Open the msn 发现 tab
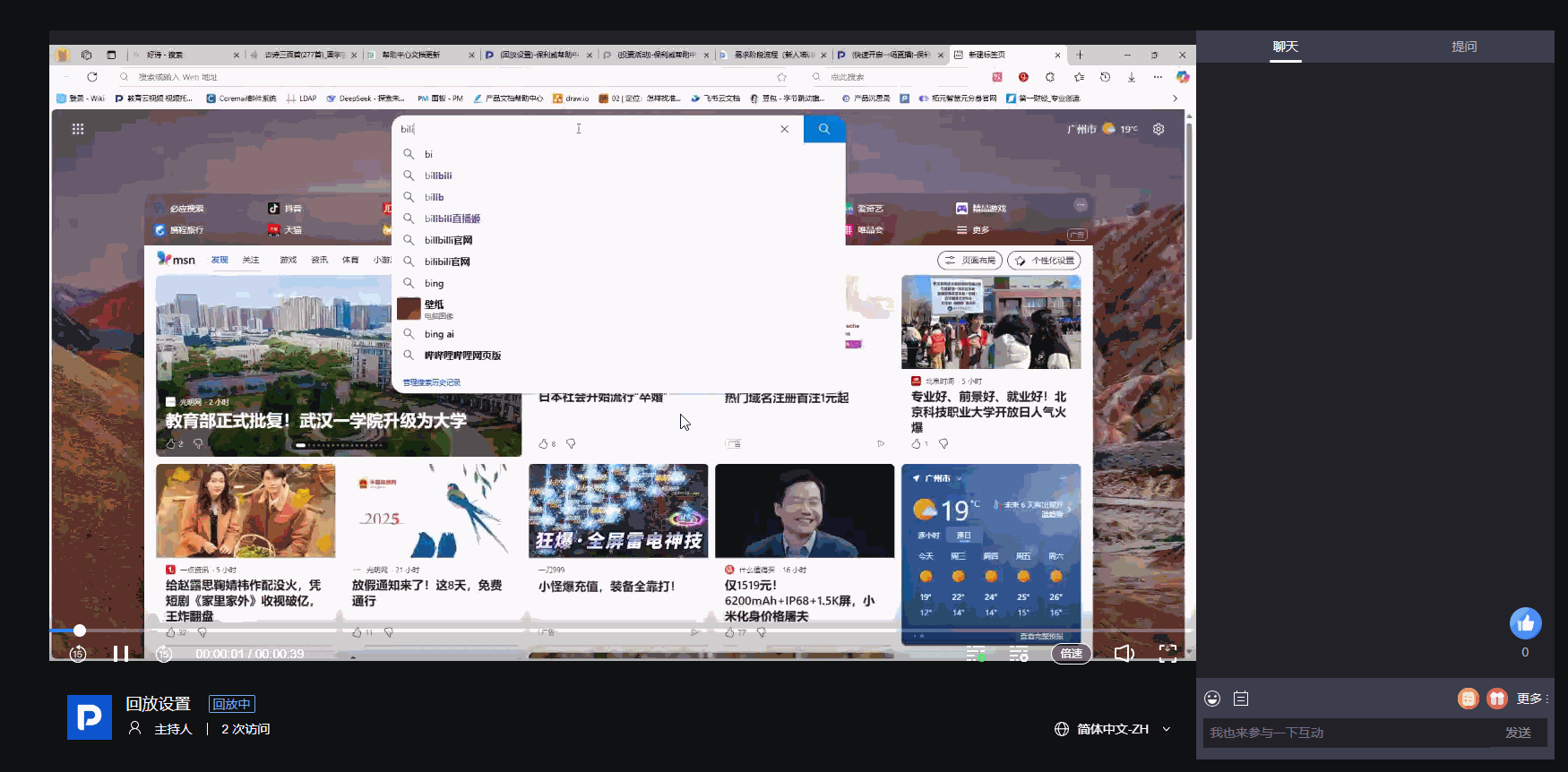 220,260
